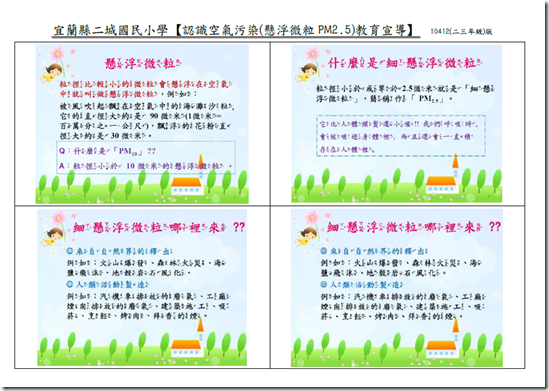Click the 什麼是細懸浮微粒 title

click(405, 63)
